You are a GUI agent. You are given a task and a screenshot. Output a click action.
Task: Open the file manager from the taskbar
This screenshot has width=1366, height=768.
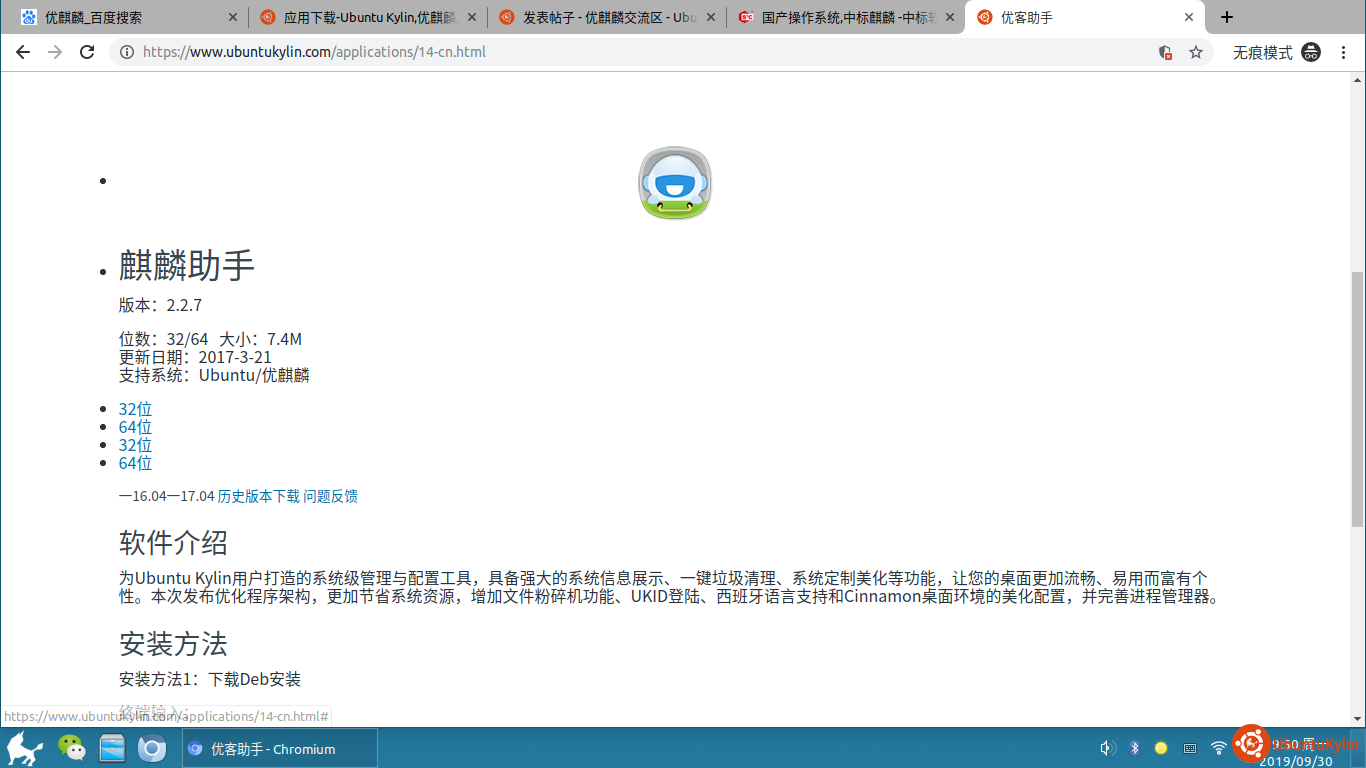[x=112, y=748]
